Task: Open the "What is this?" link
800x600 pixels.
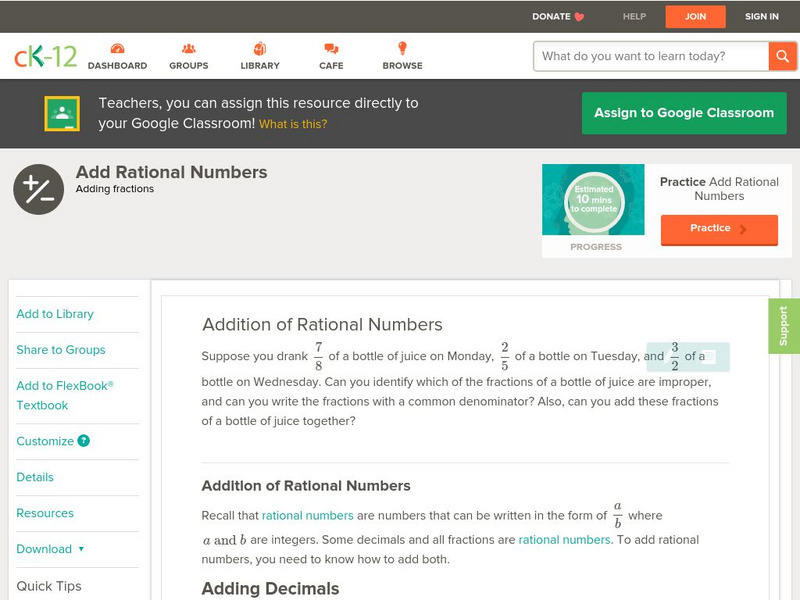Action: 293,125
